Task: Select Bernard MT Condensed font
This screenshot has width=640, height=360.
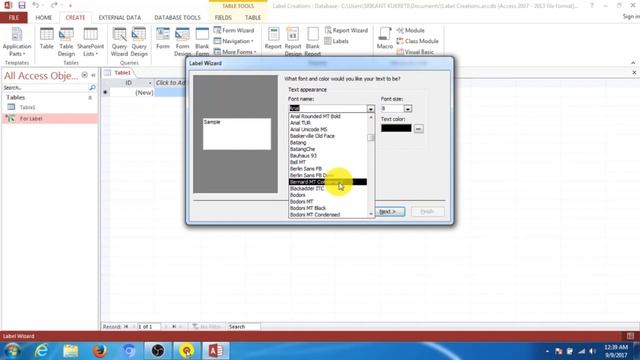Action: coord(328,182)
